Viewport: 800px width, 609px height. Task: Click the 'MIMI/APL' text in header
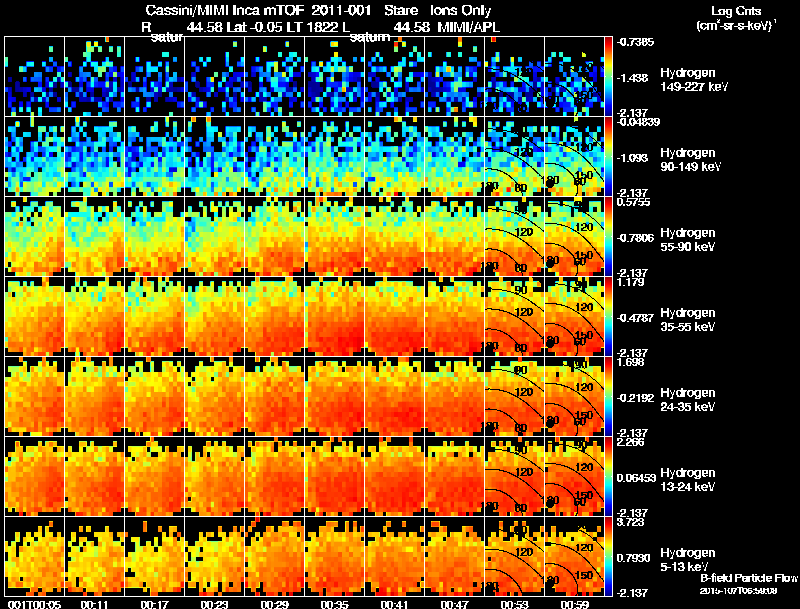[469, 28]
